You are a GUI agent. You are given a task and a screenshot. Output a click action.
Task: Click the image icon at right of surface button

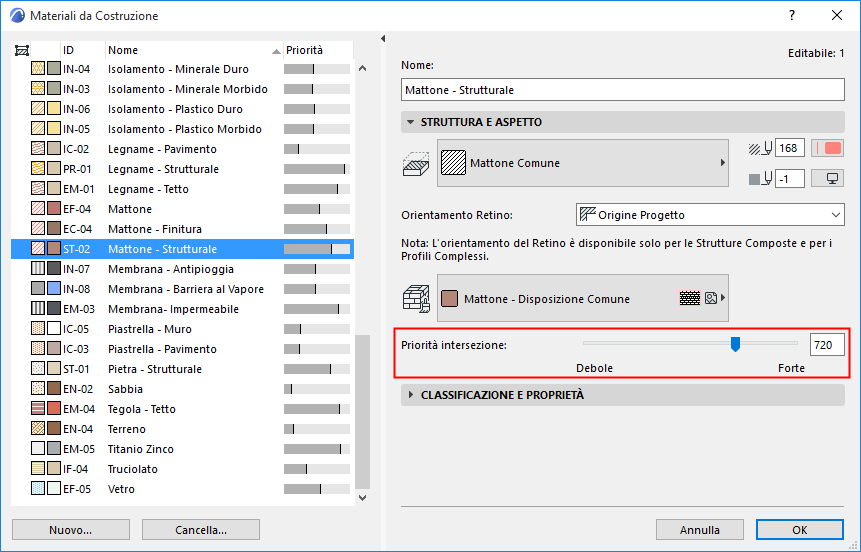711,298
